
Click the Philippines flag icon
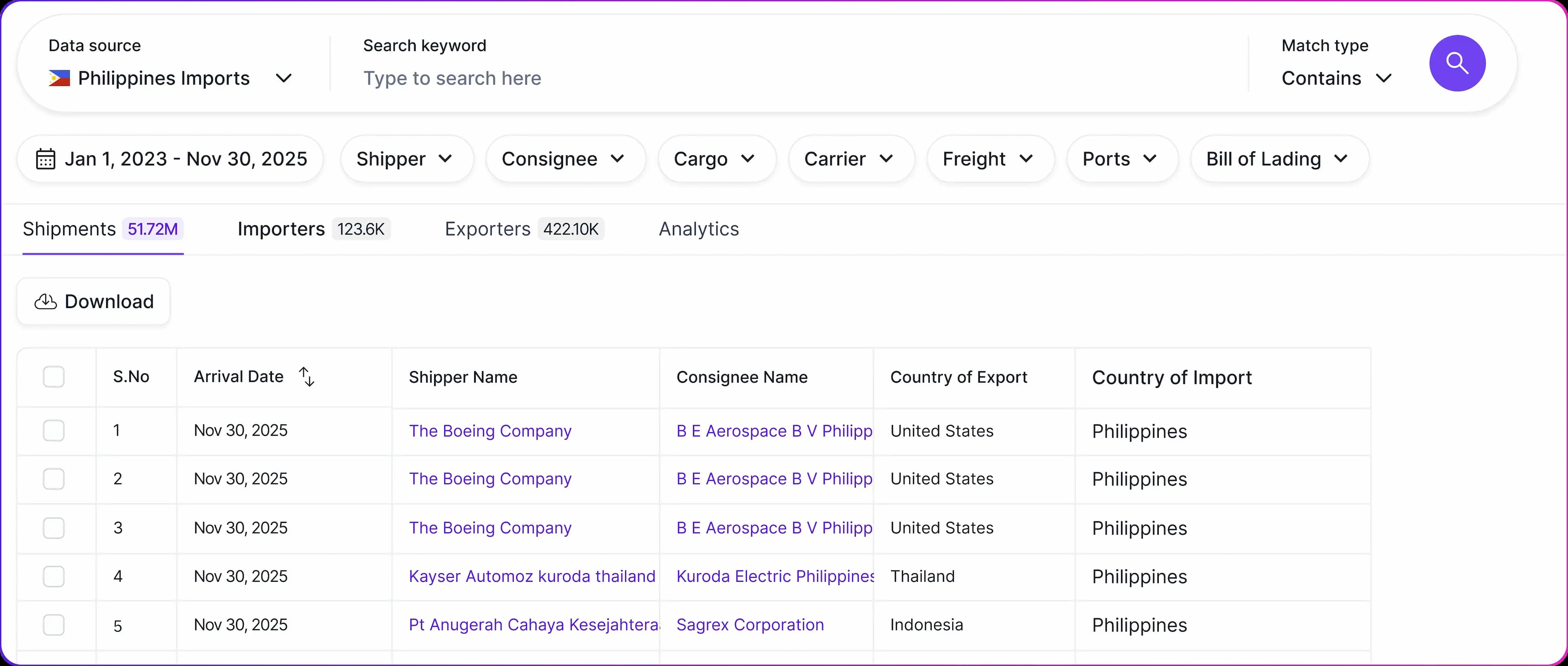(x=59, y=78)
